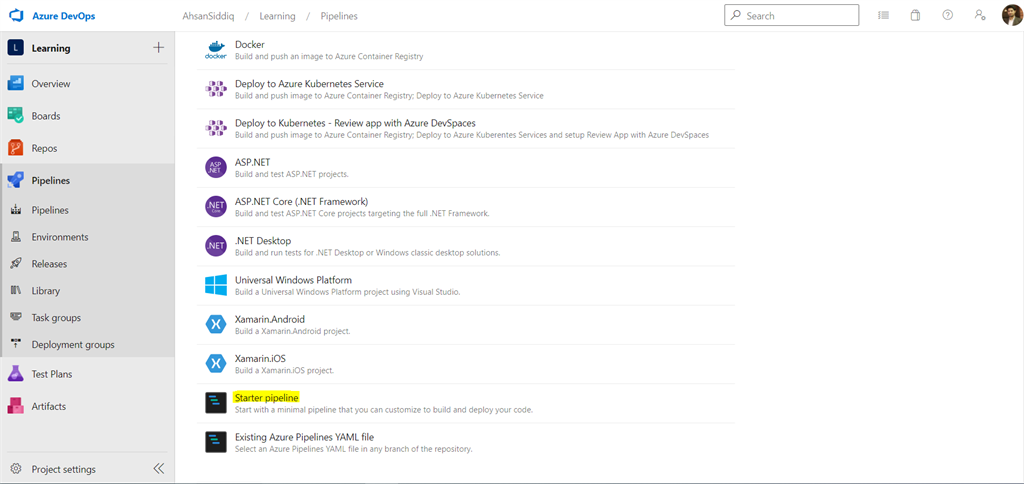This screenshot has height=484, width=1024.
Task: Click the Project settings gear icon
Action: [16, 469]
